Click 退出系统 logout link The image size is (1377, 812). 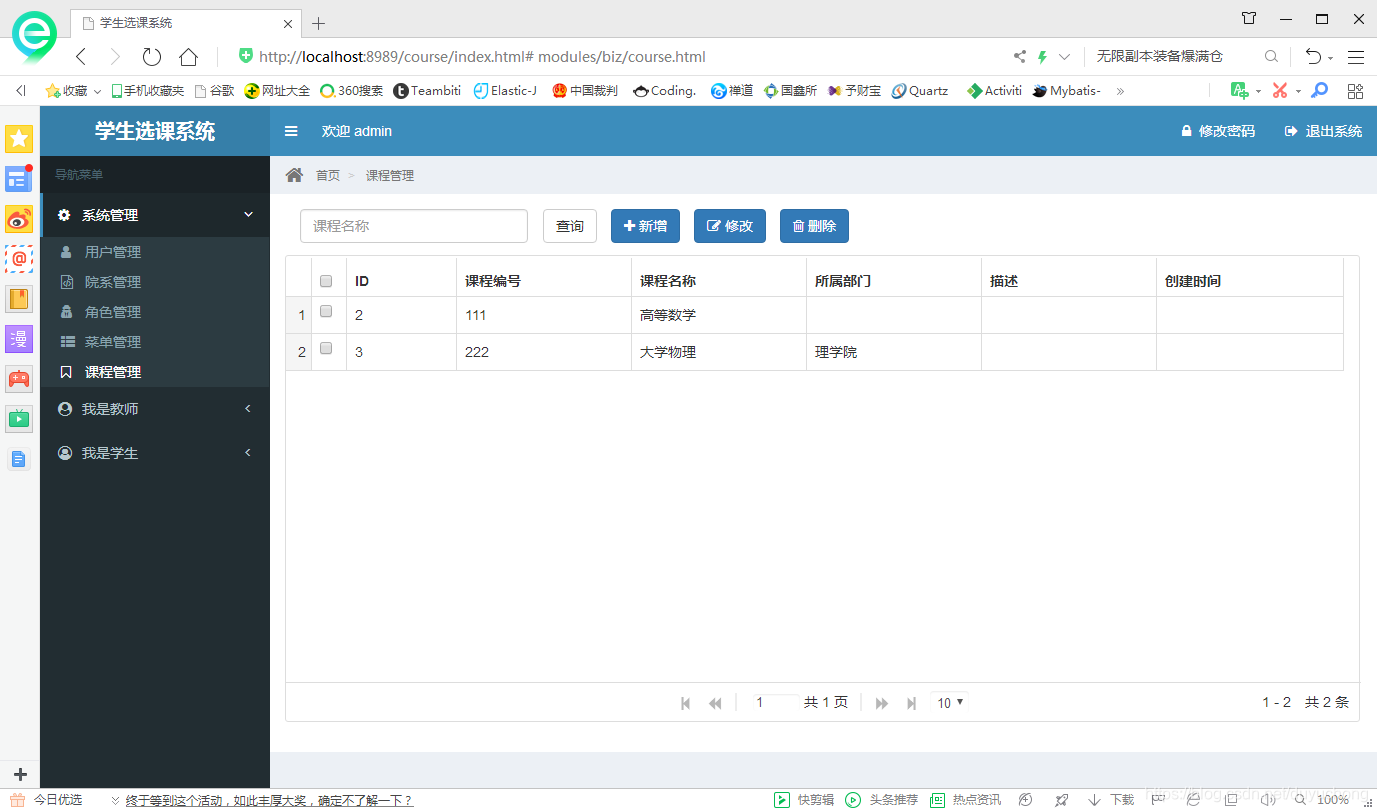pyautogui.click(x=1323, y=131)
